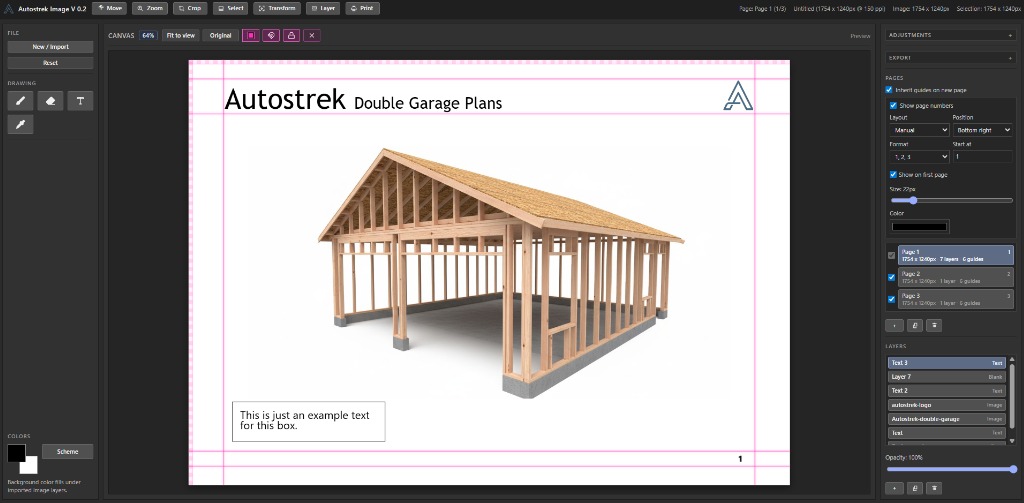Viewport: 1024px width, 503px height.
Task: Expand the Export panel
Action: tap(951, 58)
